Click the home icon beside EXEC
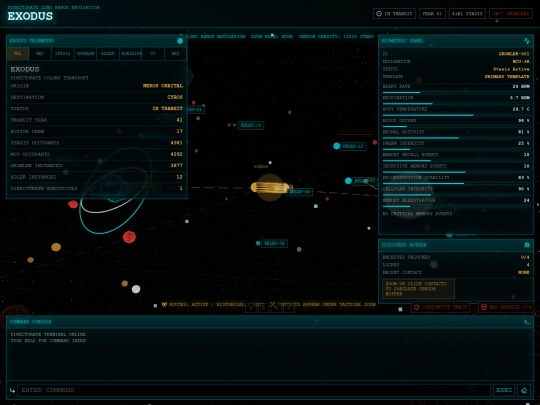 click(x=524, y=390)
